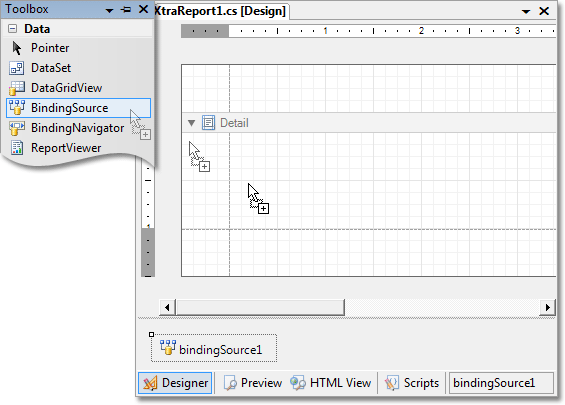Select bindingSource1 component in tray

214,348
